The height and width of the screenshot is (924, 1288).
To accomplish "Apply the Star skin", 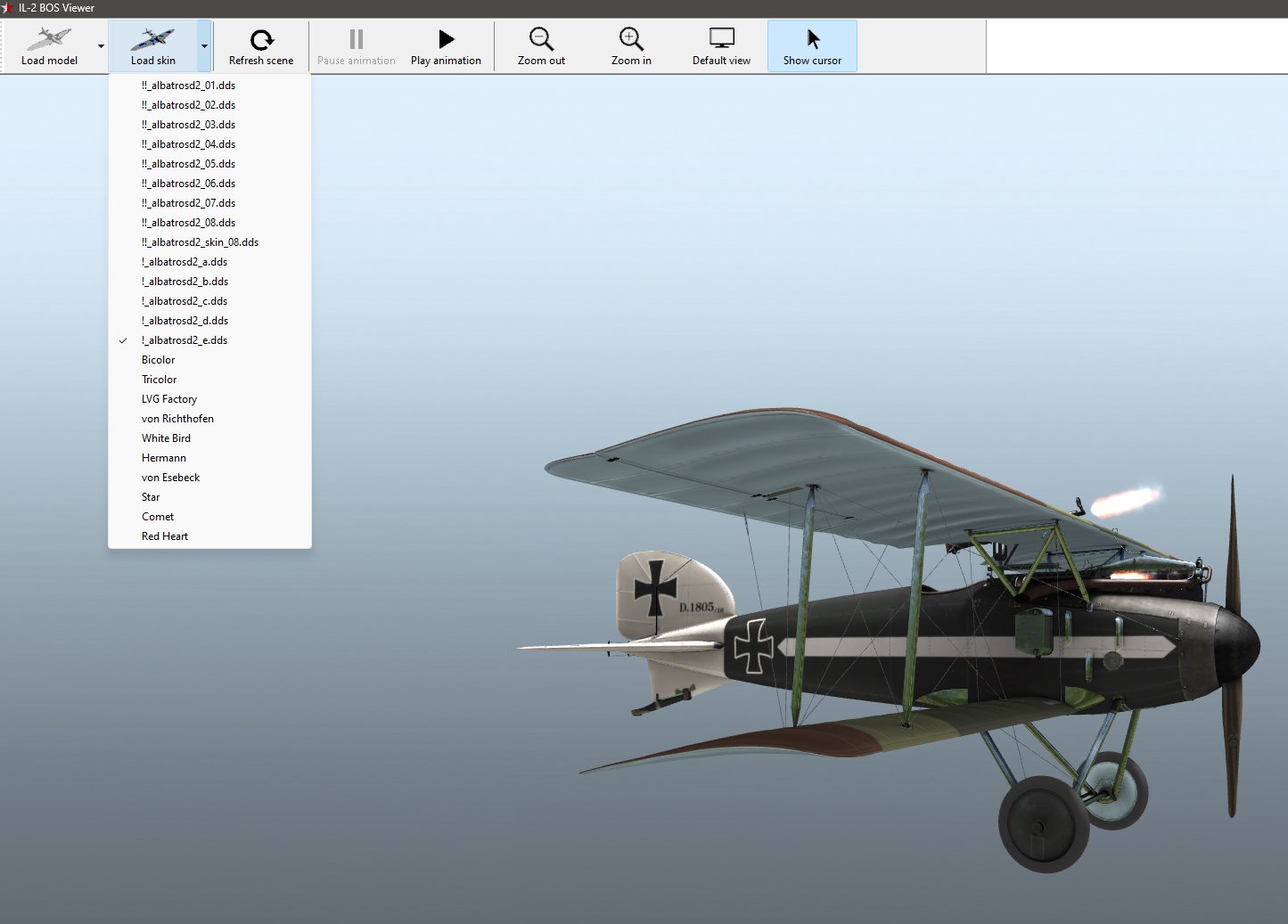I will click(209, 497).
